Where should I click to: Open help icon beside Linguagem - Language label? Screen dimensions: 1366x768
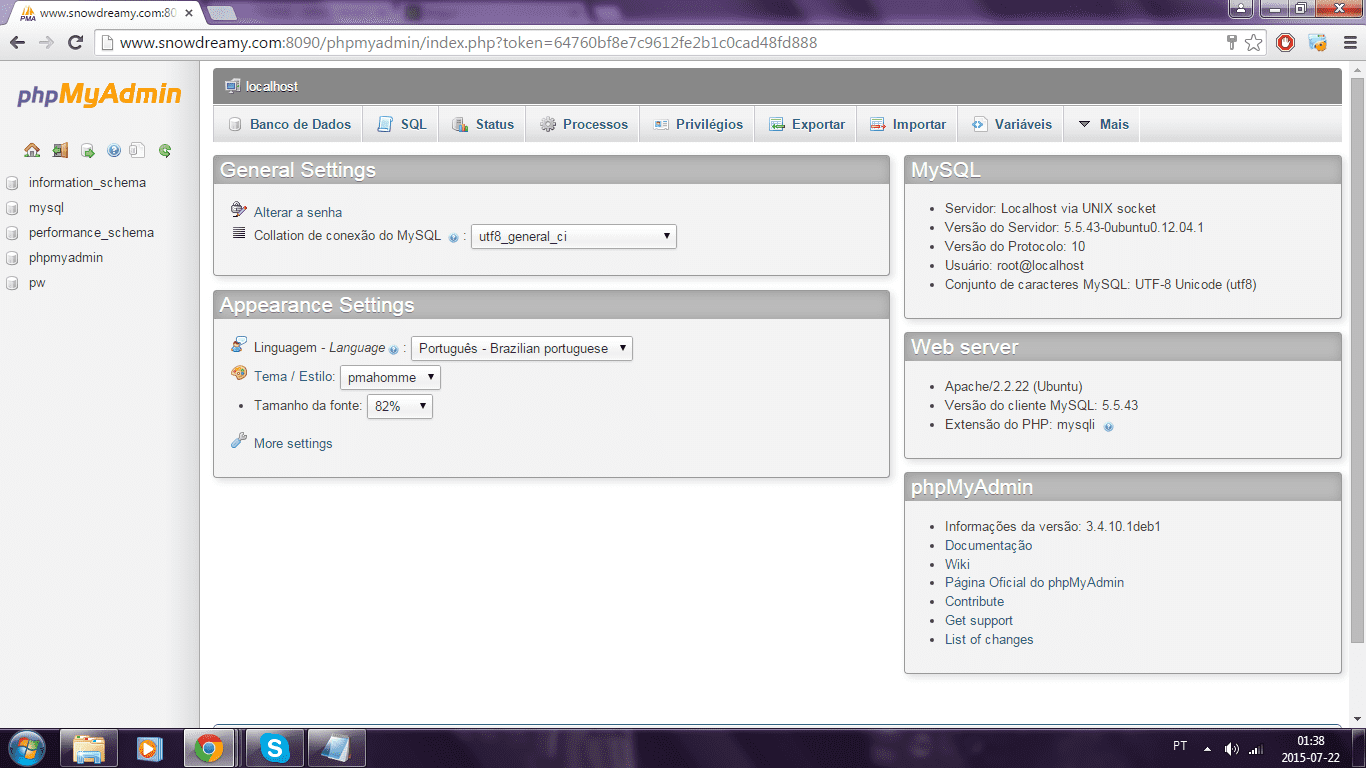pos(393,350)
